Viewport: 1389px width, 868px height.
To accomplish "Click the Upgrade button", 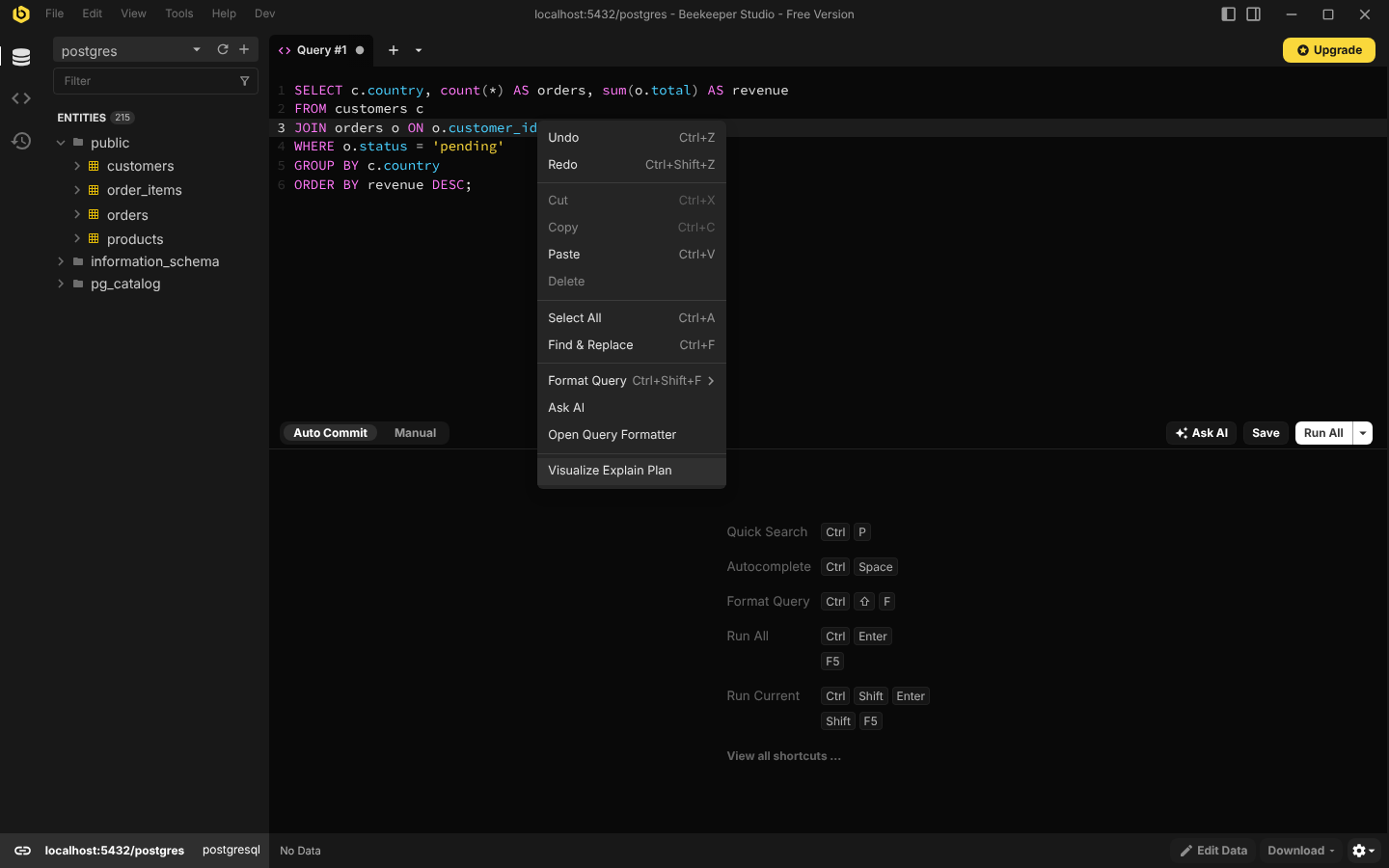I will click(1329, 50).
